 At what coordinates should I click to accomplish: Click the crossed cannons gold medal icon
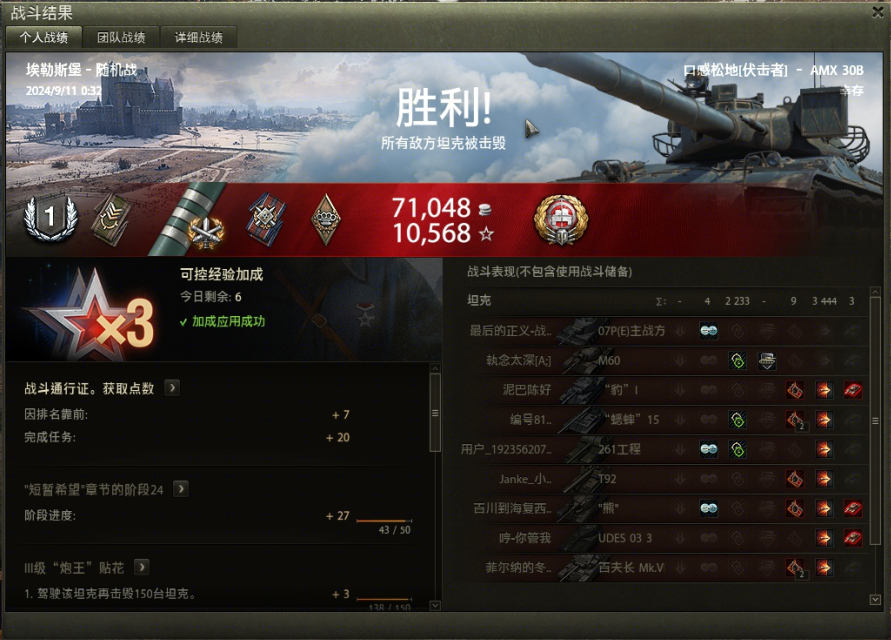[205, 232]
